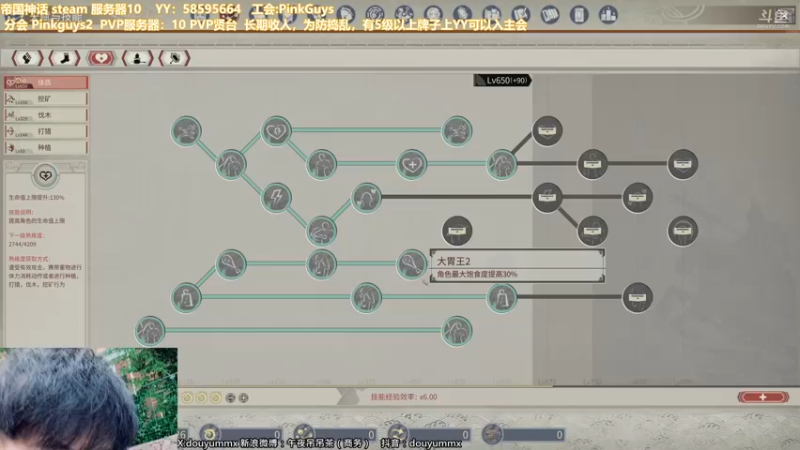The width and height of the screenshot is (800, 450).
Task: Open the podium ranking icon in top bar
Action: click(x=608, y=14)
